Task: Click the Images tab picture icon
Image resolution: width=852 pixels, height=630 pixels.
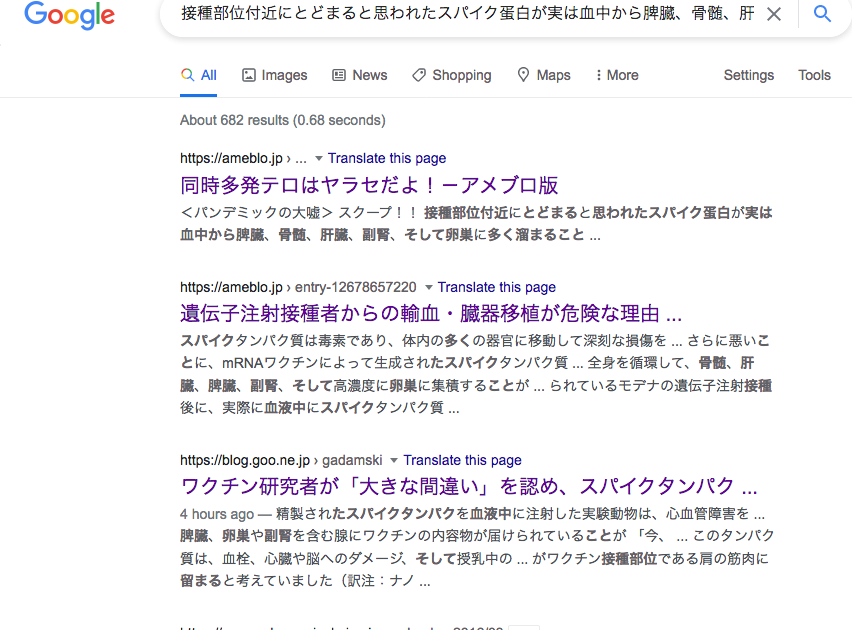Action: click(x=248, y=75)
